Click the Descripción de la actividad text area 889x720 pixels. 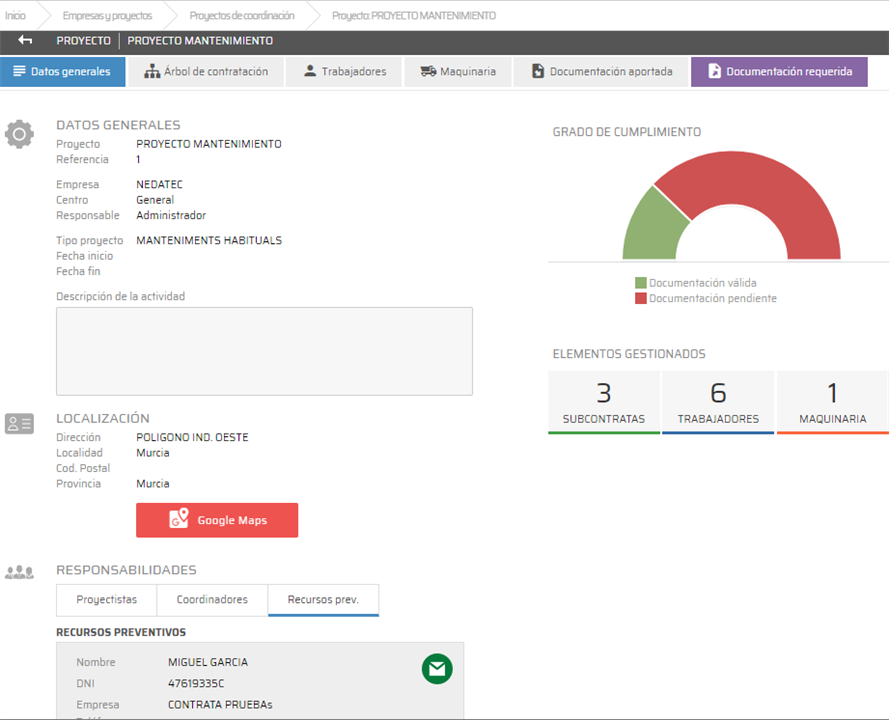point(264,351)
